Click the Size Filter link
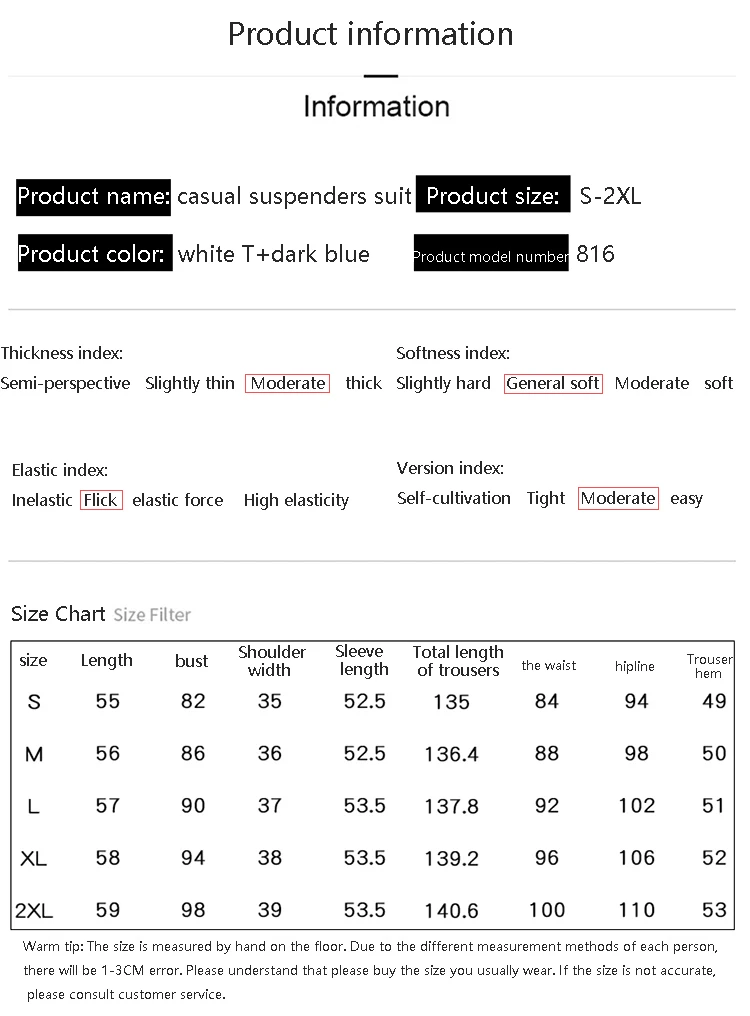 tap(152, 614)
